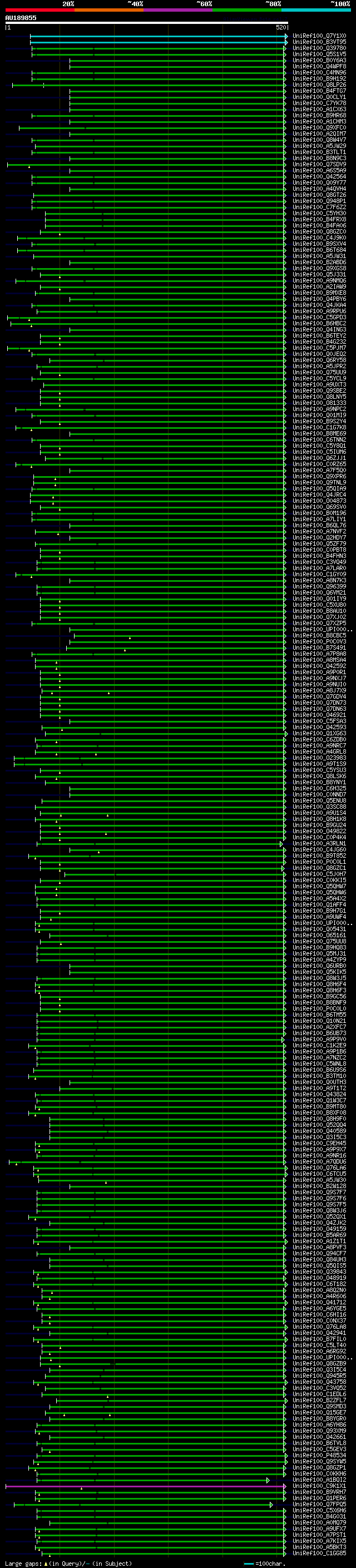
Task: Click the red ~20% identity legend segment
Action: pos(39,10)
